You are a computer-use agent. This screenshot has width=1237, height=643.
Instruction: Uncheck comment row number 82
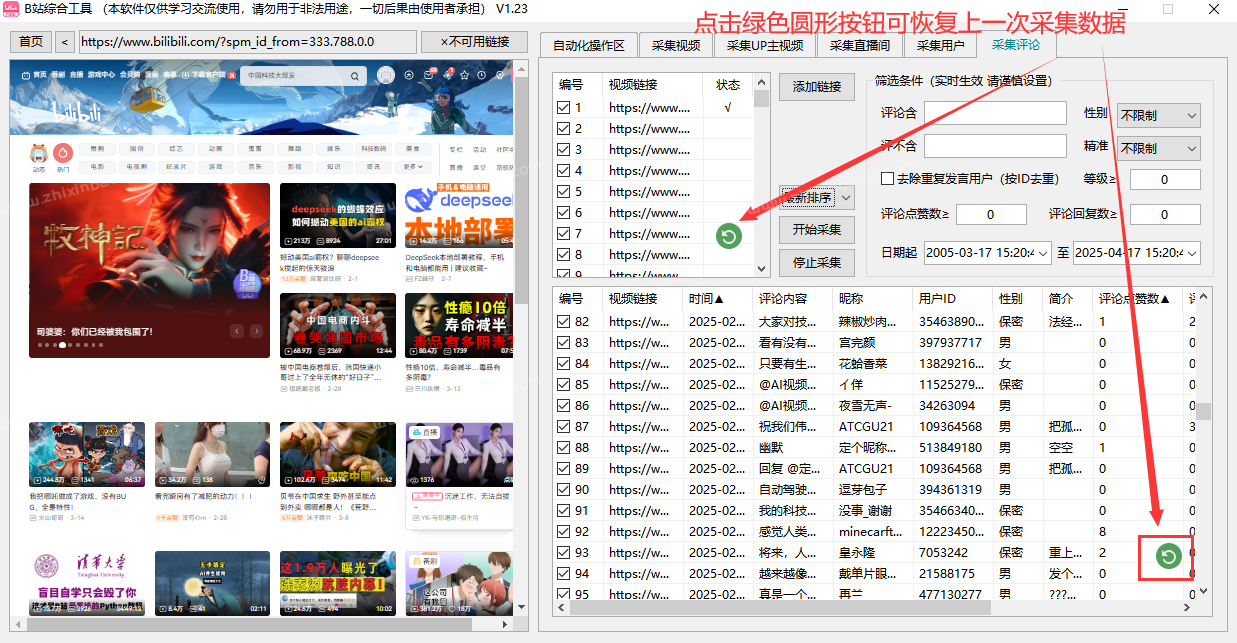click(x=562, y=321)
